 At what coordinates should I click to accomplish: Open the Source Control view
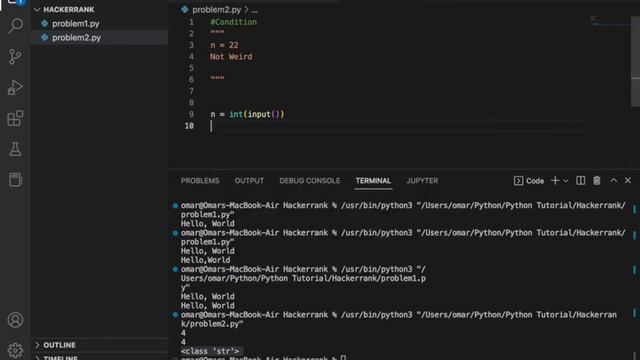[16, 57]
